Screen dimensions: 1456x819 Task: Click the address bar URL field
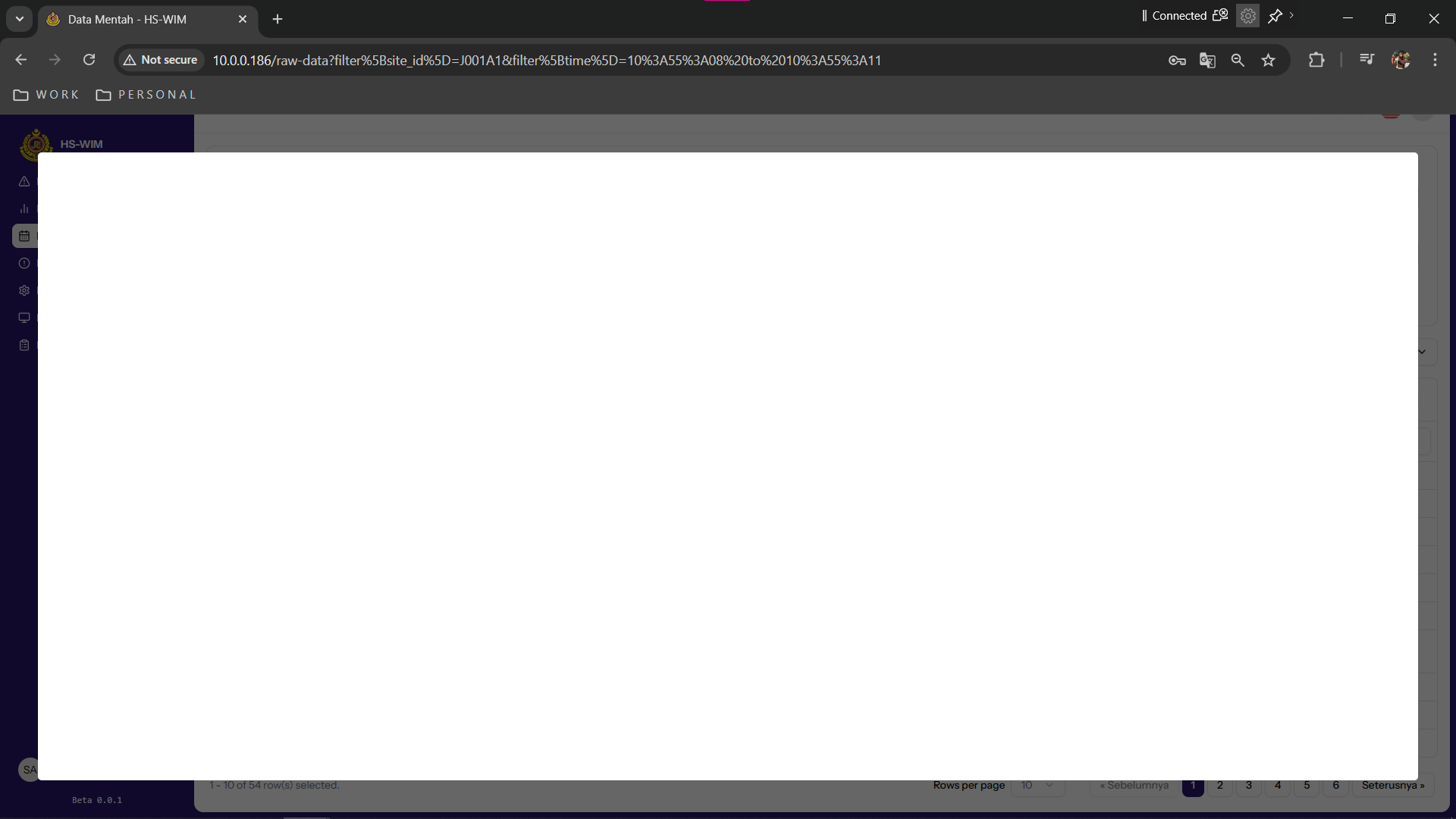(546, 60)
